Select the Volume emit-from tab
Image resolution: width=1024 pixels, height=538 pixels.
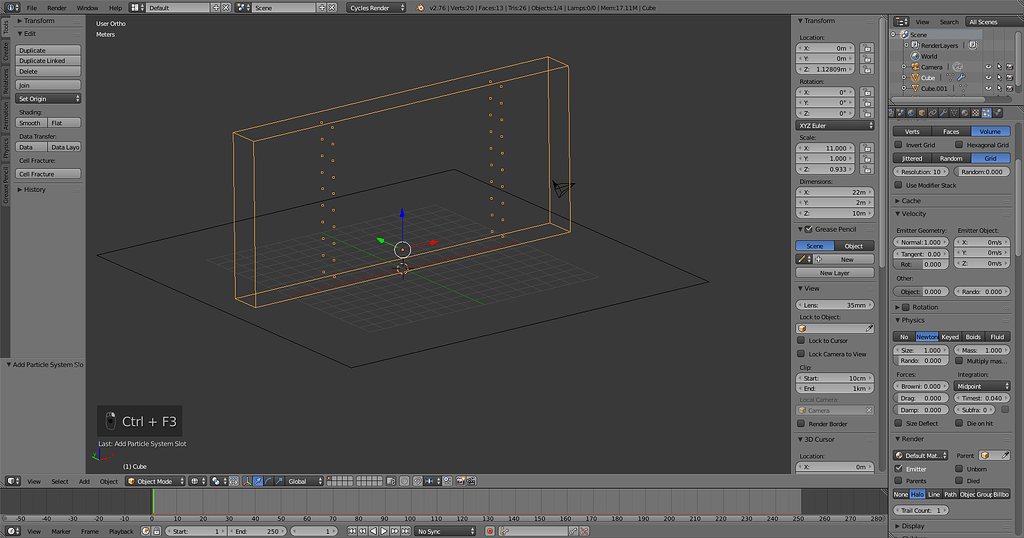pos(991,131)
